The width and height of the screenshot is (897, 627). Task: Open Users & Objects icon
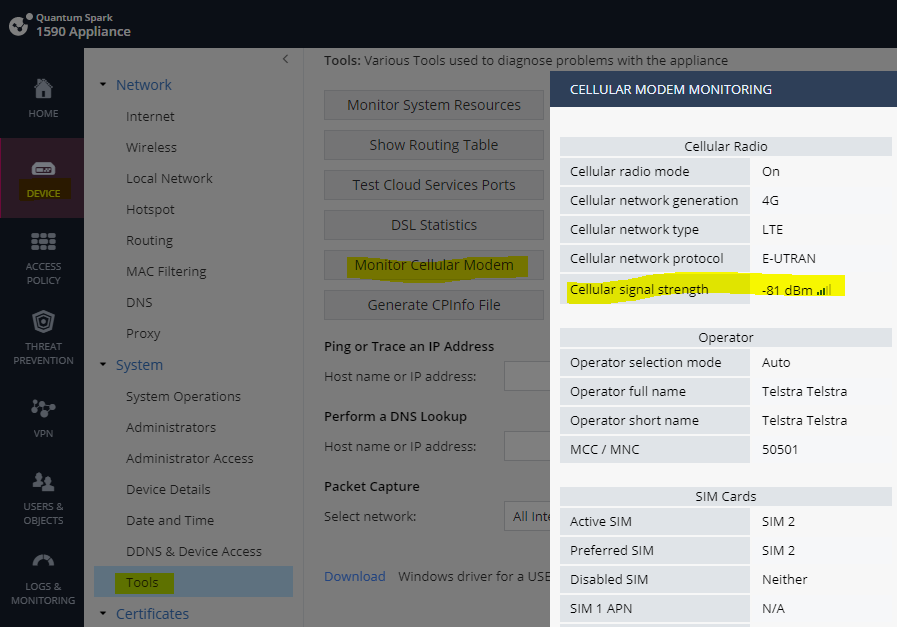pos(43,484)
